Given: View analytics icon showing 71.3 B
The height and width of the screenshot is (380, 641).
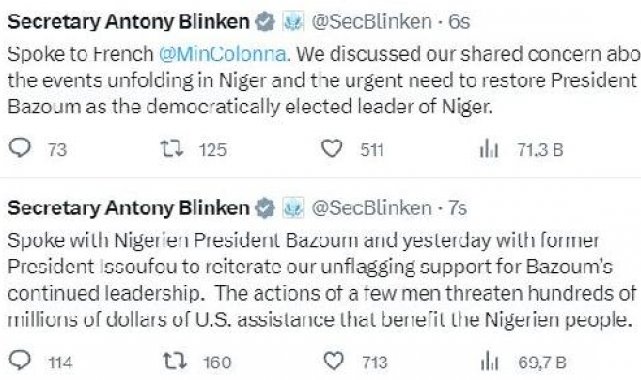Looking at the screenshot, I should [x=489, y=149].
